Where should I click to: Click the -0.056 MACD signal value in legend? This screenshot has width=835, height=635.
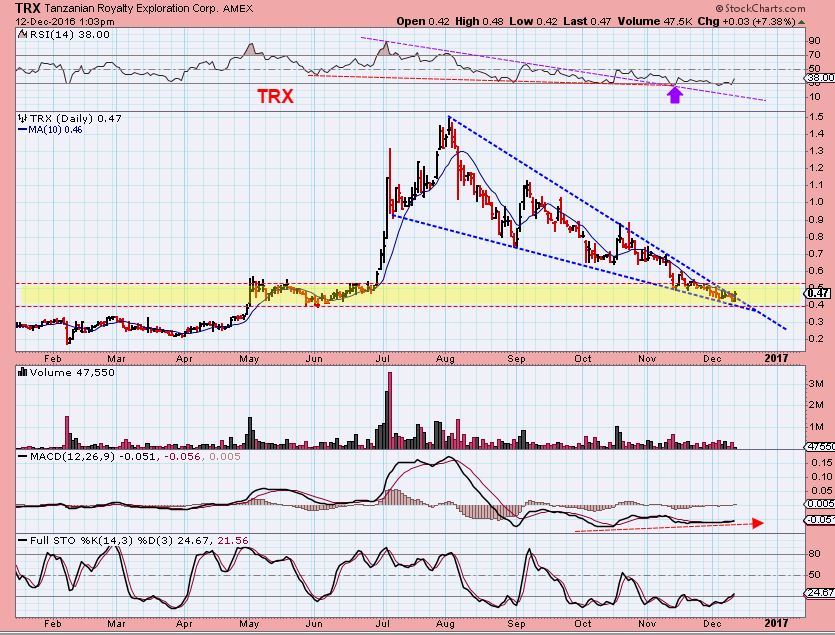point(183,457)
